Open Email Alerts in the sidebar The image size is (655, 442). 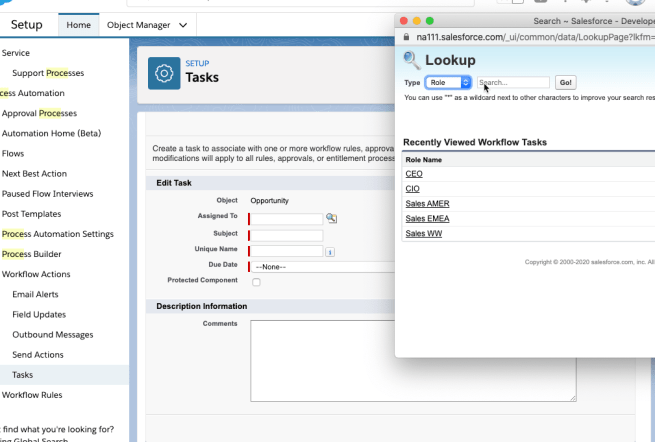pyautogui.click(x=35, y=294)
